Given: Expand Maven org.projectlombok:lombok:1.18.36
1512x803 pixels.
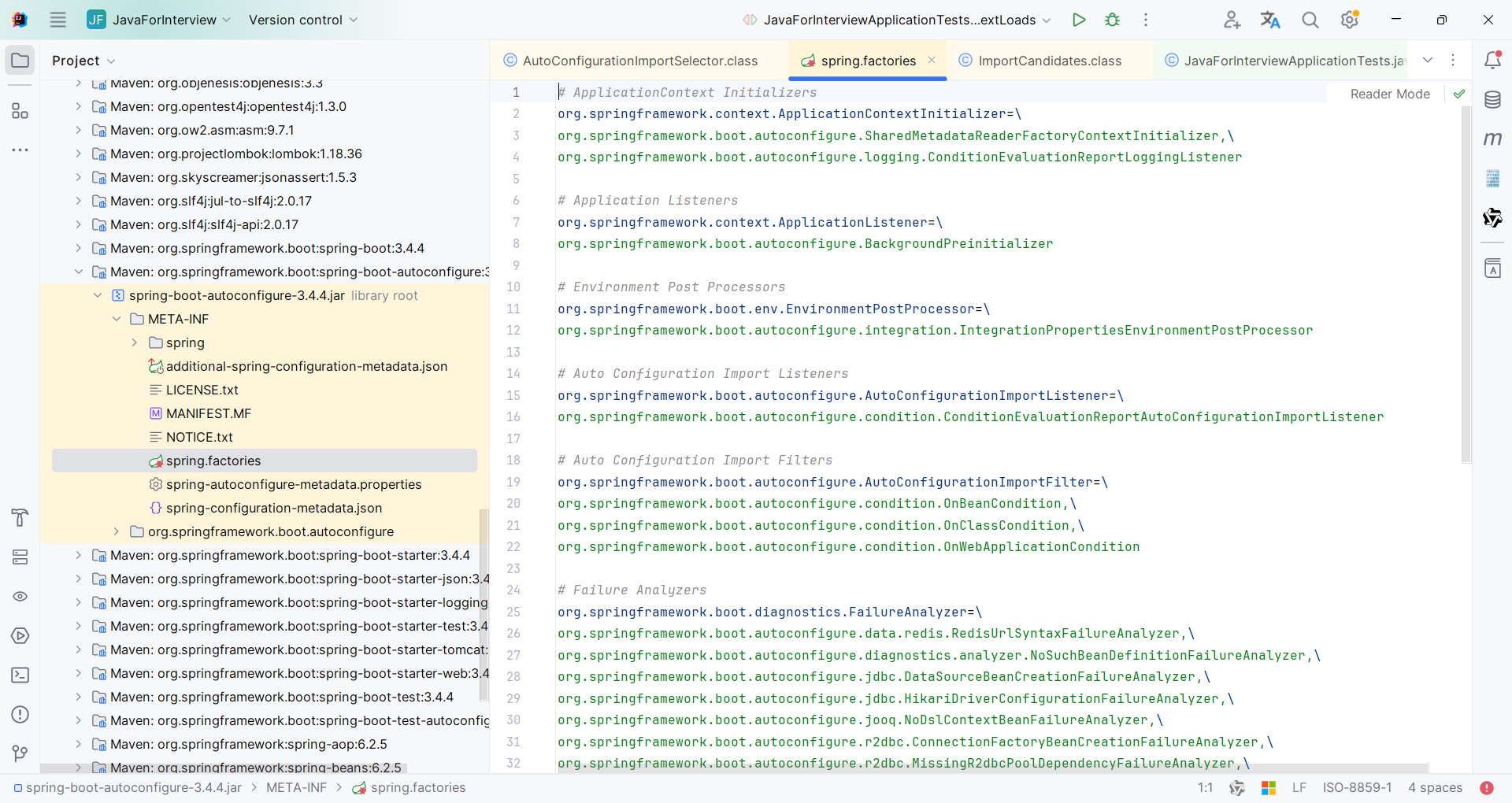Looking at the screenshot, I should click(78, 154).
